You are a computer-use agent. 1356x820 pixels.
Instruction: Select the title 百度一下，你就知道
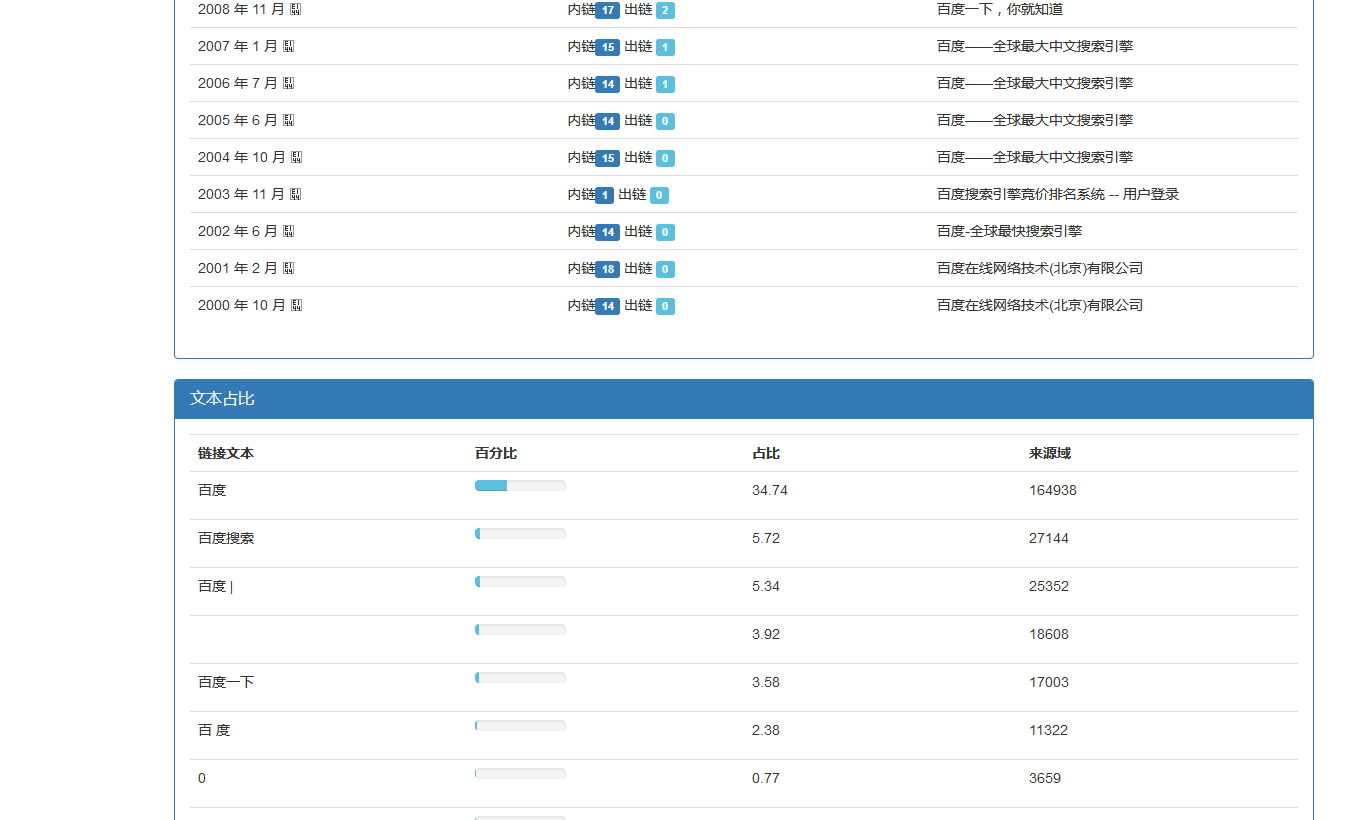(x=1000, y=9)
